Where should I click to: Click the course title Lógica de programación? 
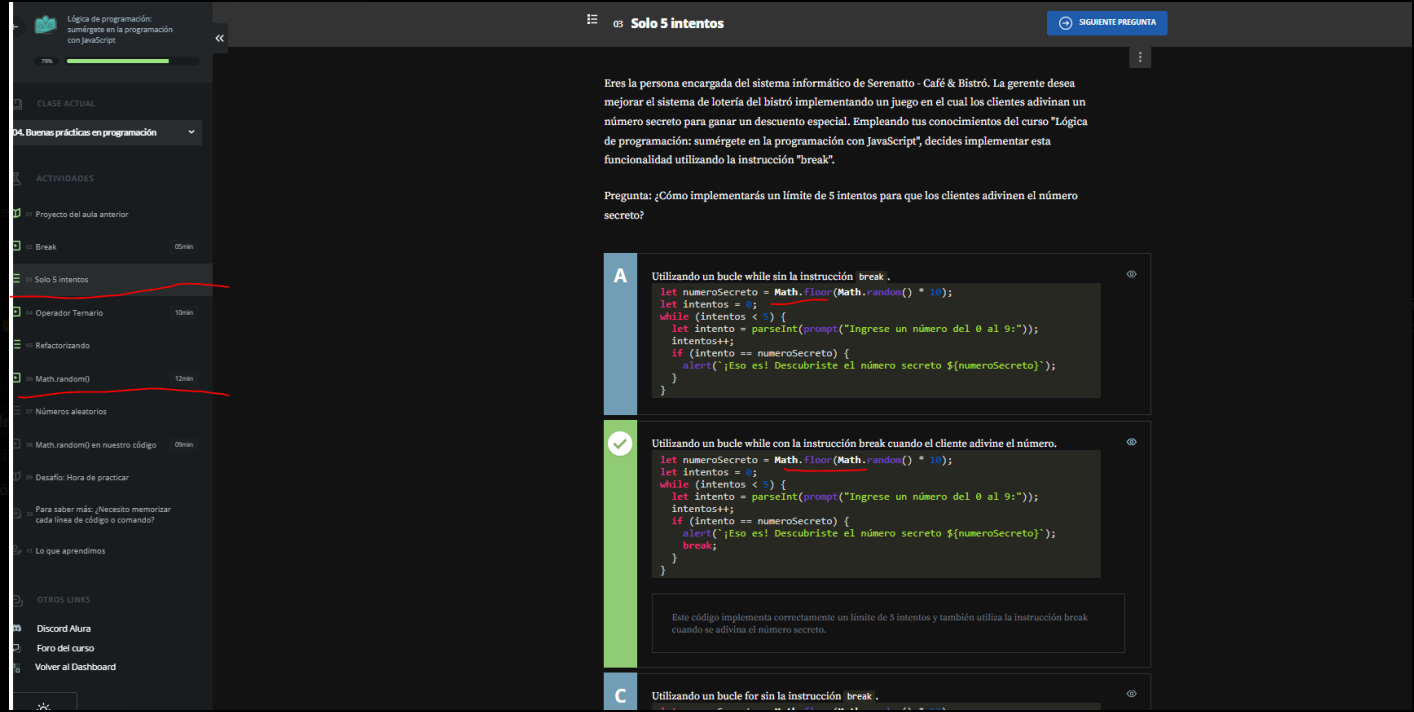(119, 29)
